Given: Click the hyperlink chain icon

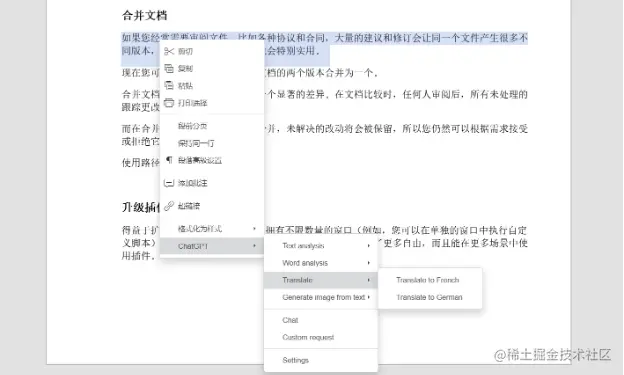Looking at the screenshot, I should [x=169, y=205].
